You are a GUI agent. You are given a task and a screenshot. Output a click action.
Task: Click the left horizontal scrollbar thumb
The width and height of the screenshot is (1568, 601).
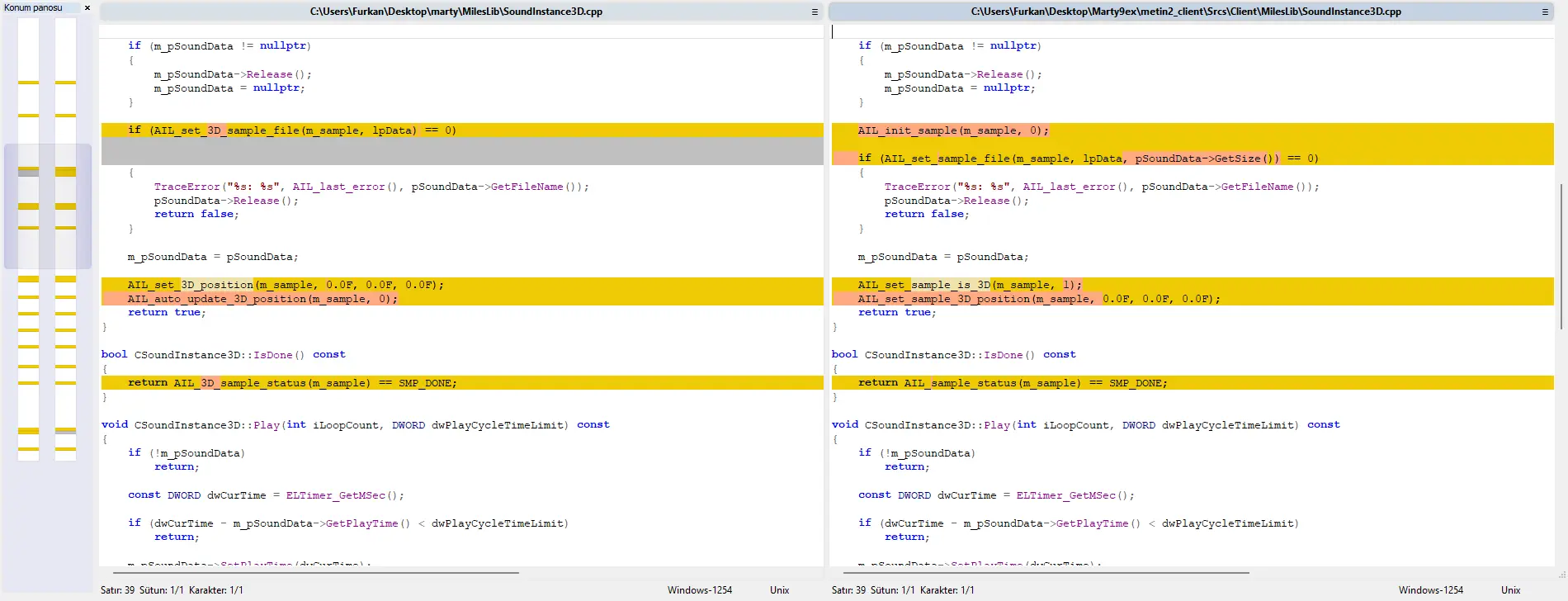(315, 572)
